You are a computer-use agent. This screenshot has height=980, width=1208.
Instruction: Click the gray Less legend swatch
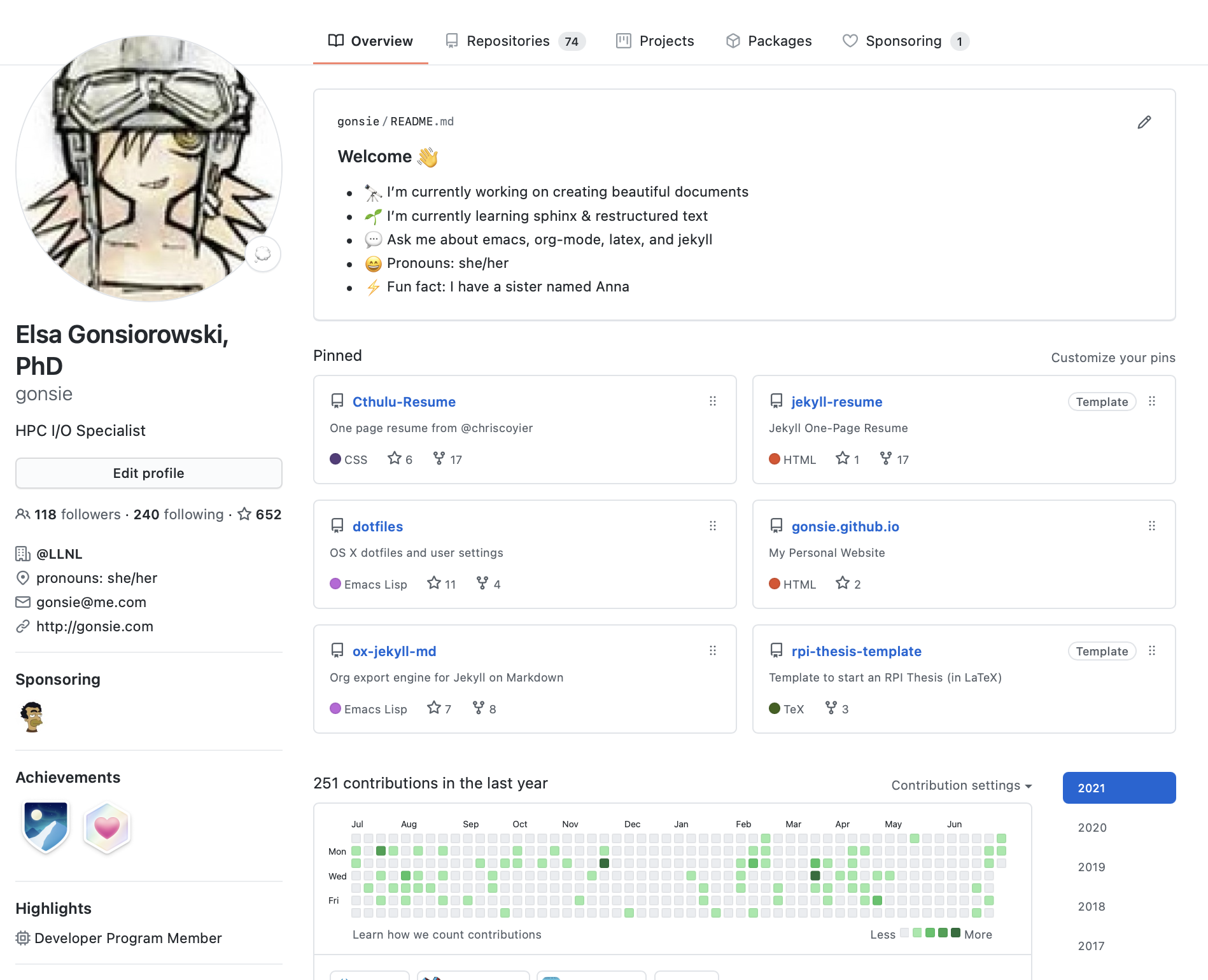tap(904, 933)
